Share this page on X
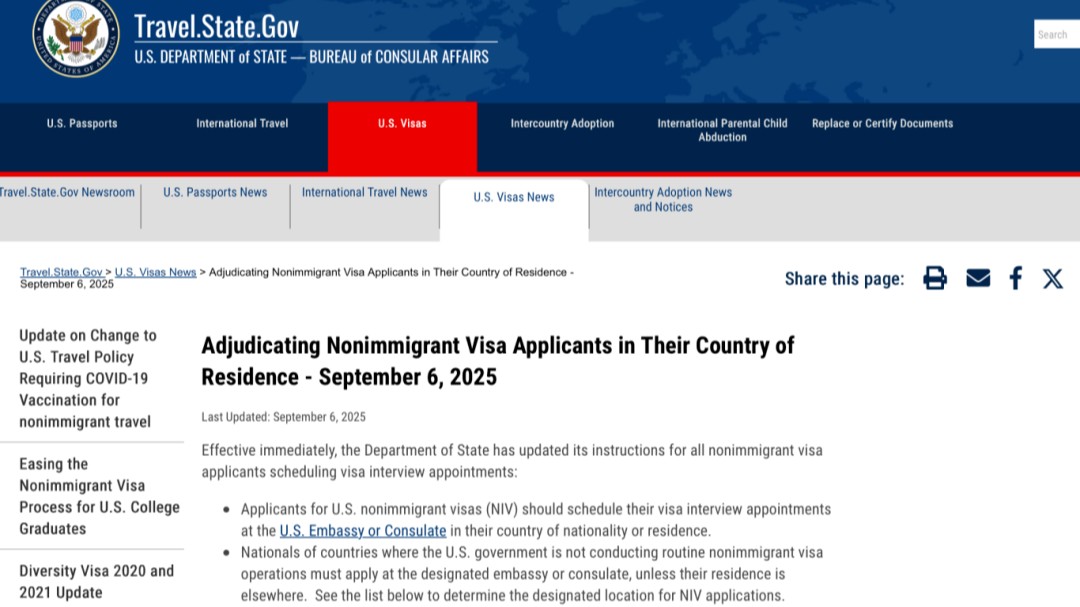 1053,278
